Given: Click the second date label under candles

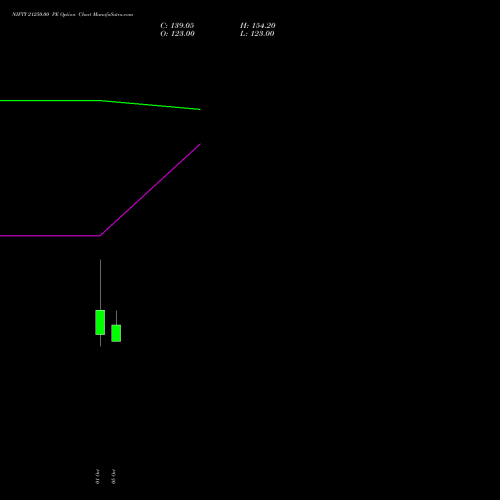Looking at the screenshot, I should tap(113, 477).
